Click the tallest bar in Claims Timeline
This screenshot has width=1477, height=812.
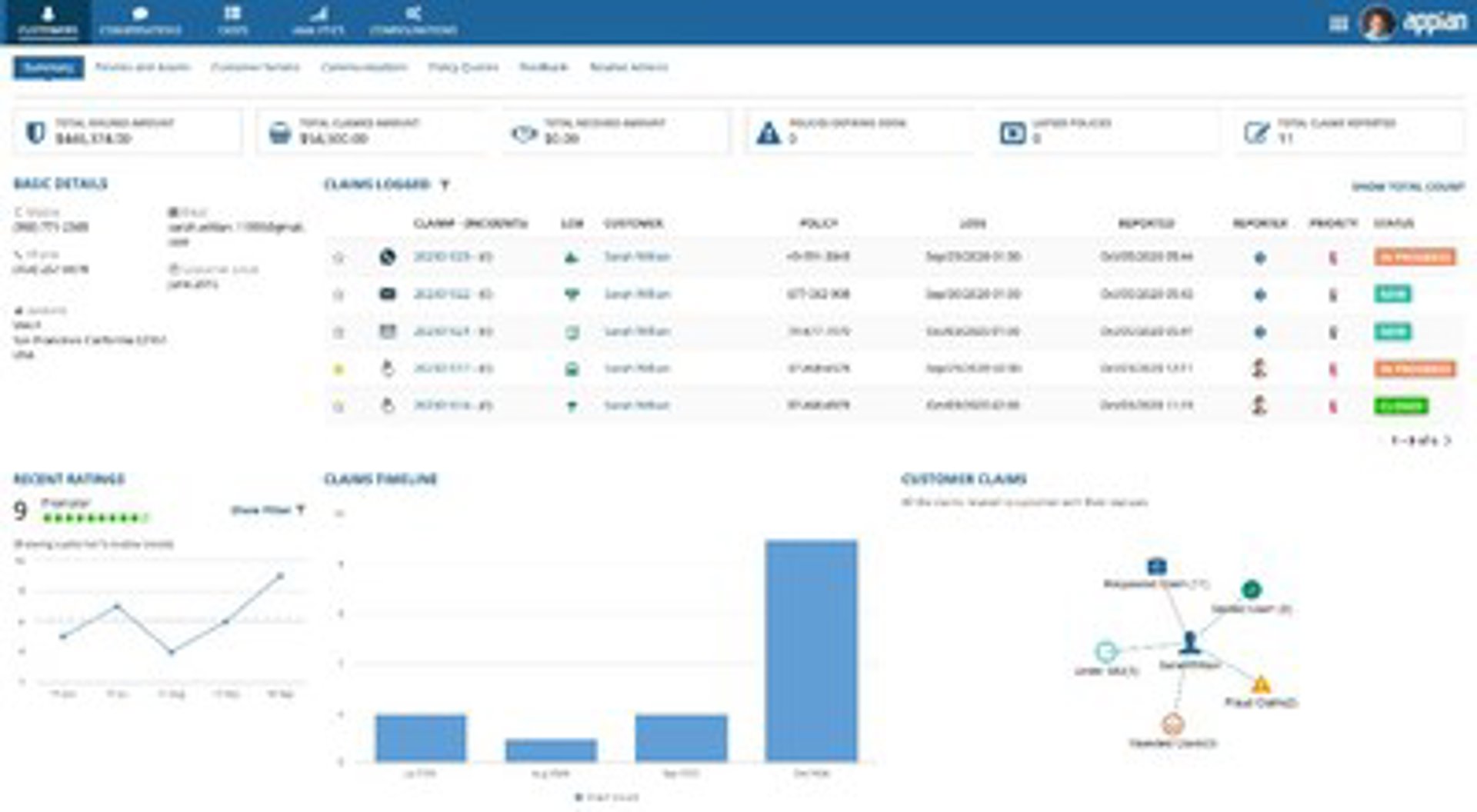[x=811, y=650]
